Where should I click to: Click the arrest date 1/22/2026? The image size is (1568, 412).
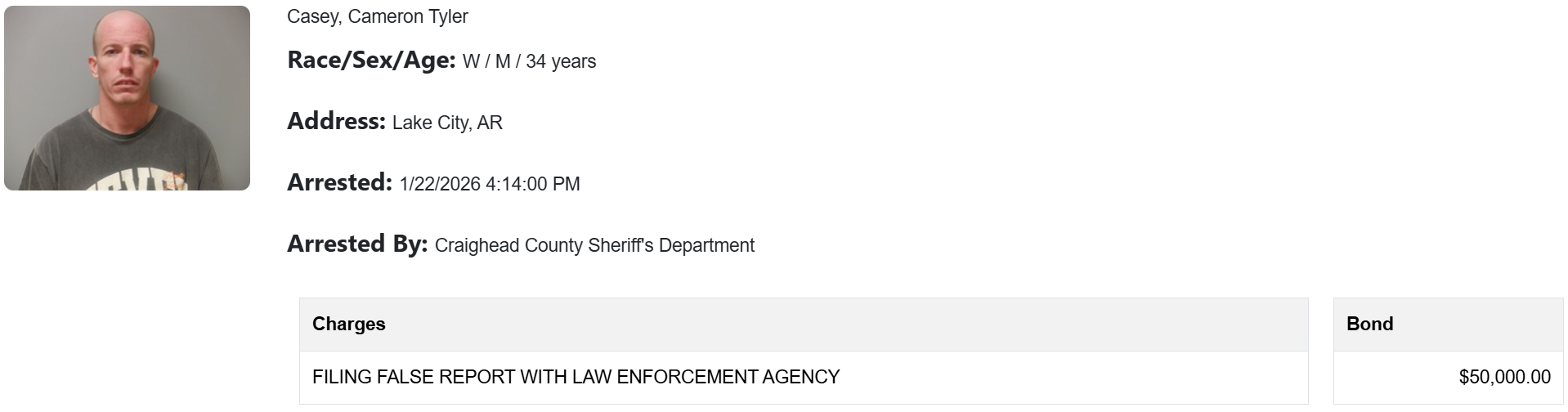tap(440, 184)
